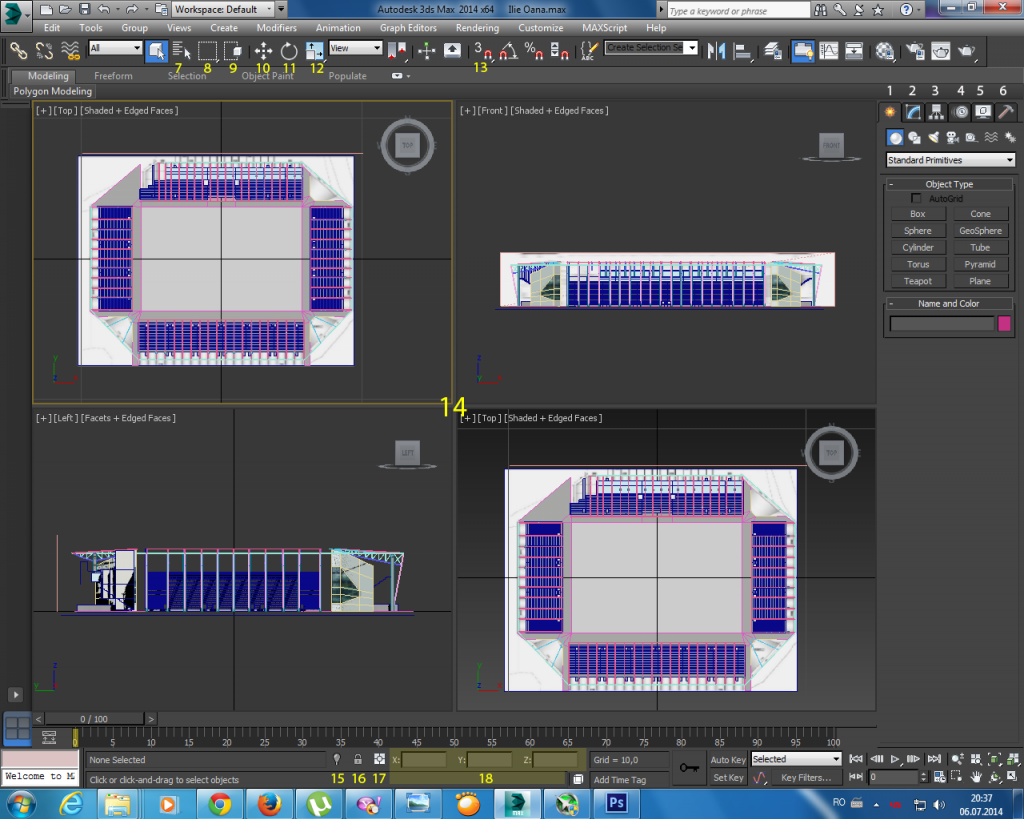Open the Layer Manager
The image size is (1024, 819).
click(x=773, y=50)
